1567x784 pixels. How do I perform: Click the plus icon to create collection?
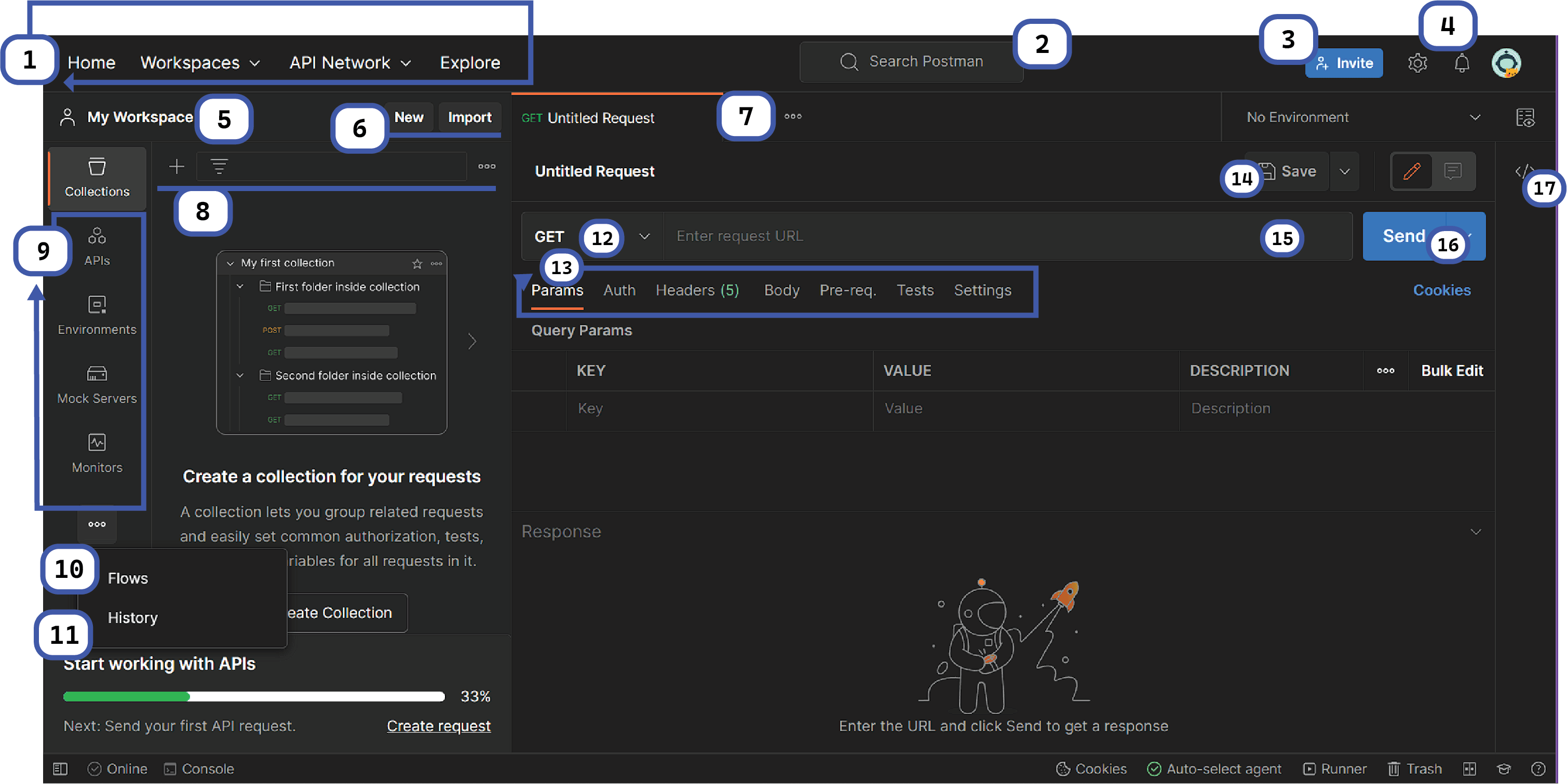click(177, 166)
